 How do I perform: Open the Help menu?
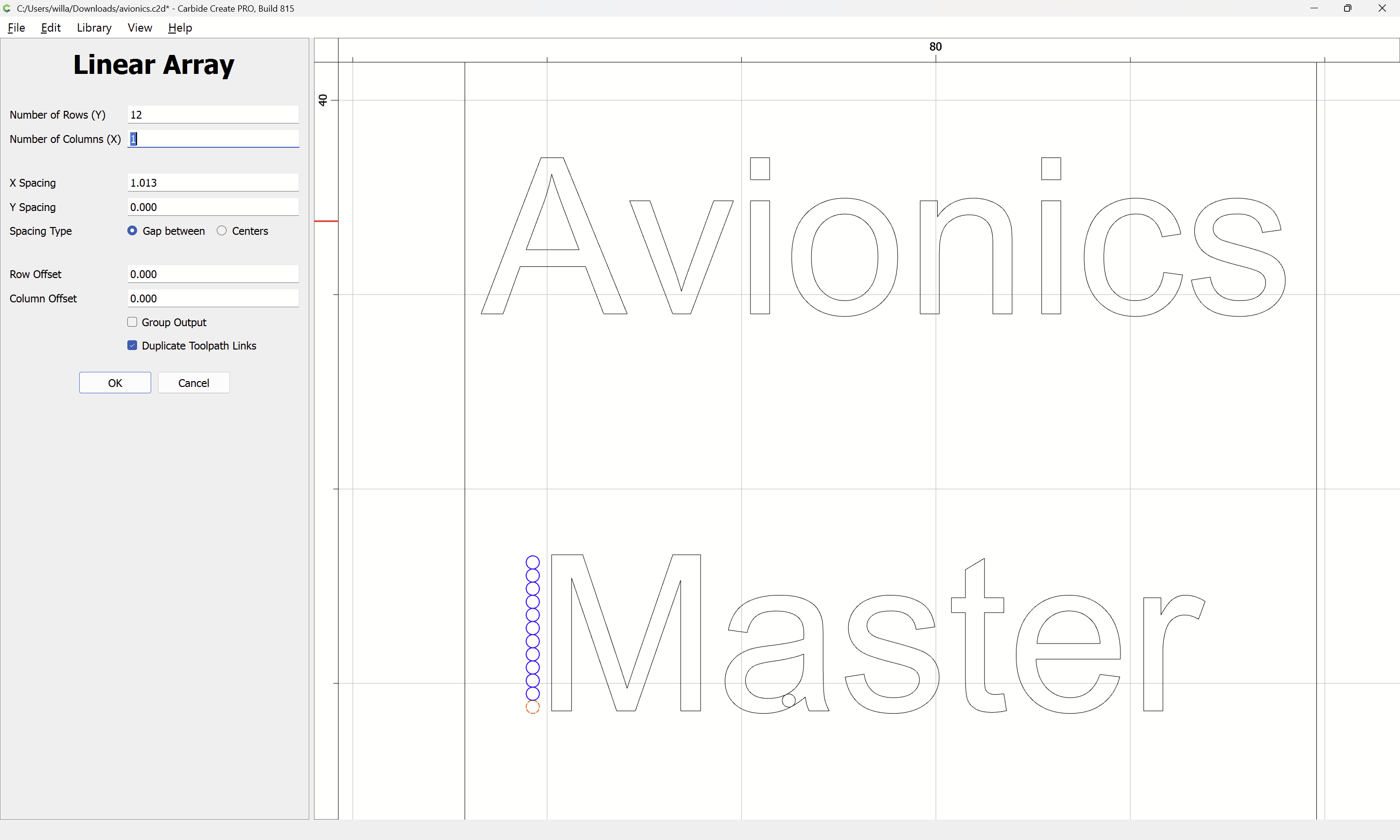pos(180,28)
